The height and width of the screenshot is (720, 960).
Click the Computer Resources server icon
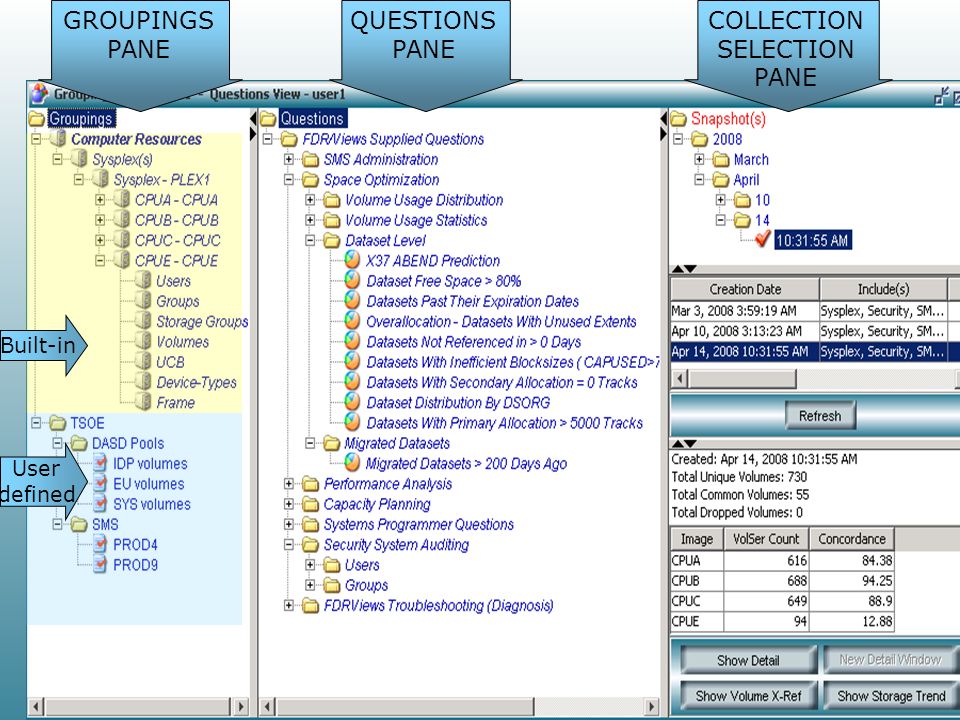tap(59, 138)
